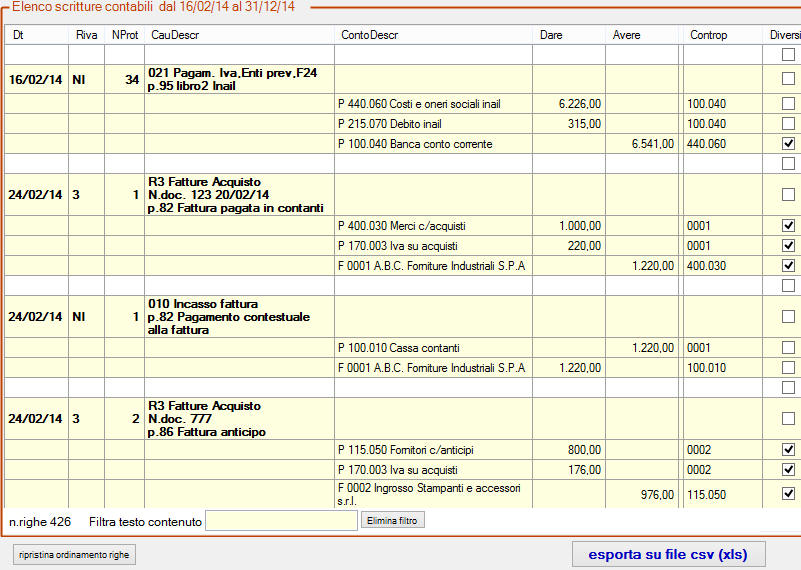
Task: Enable Diversi checkbox for Debito inail row
Action: pyautogui.click(x=788, y=124)
